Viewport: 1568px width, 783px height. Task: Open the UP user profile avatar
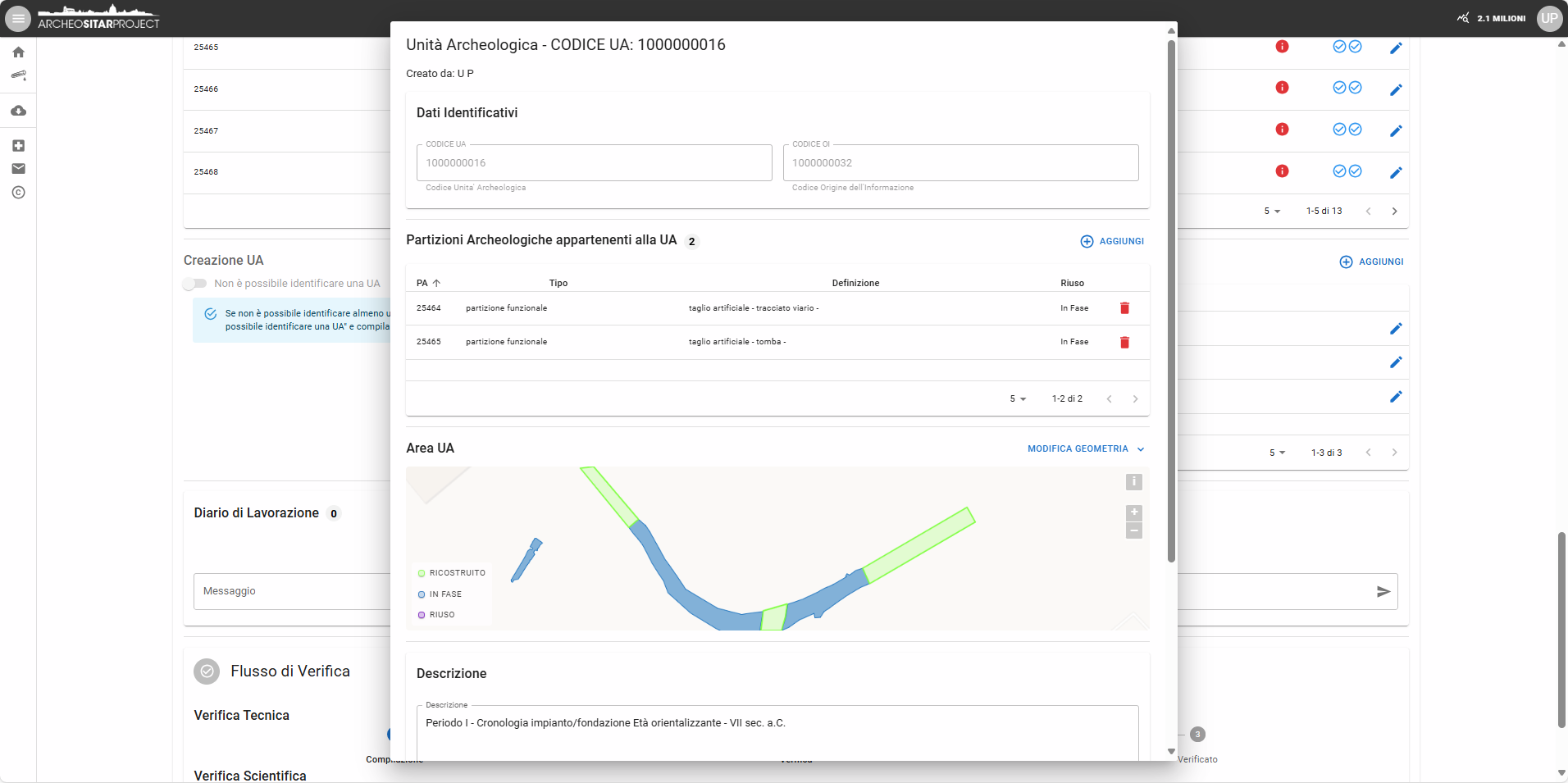pos(1548,18)
